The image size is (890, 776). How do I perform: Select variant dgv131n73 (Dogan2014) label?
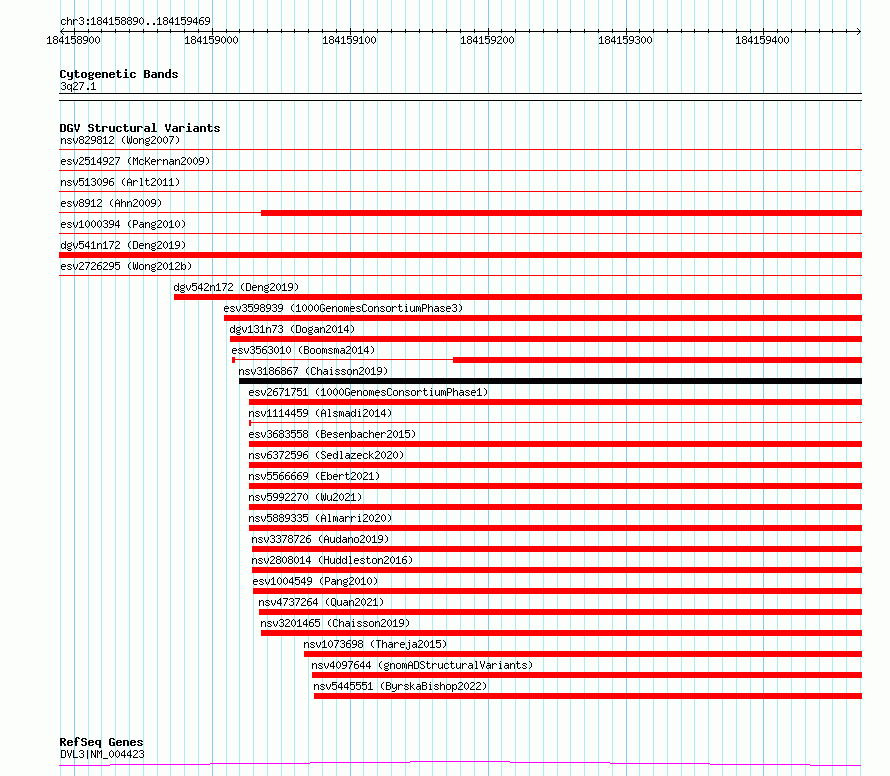coord(292,329)
